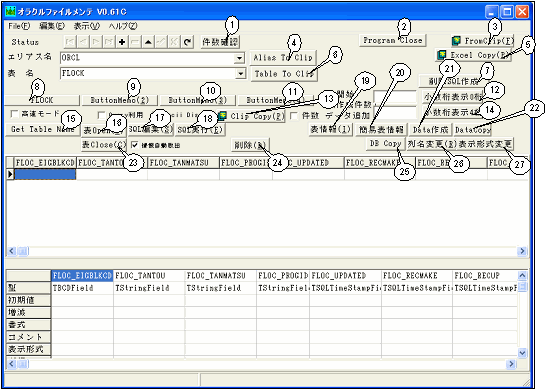Enable the Query利用 checkbox
This screenshot has width=549, height=389.
[101, 114]
